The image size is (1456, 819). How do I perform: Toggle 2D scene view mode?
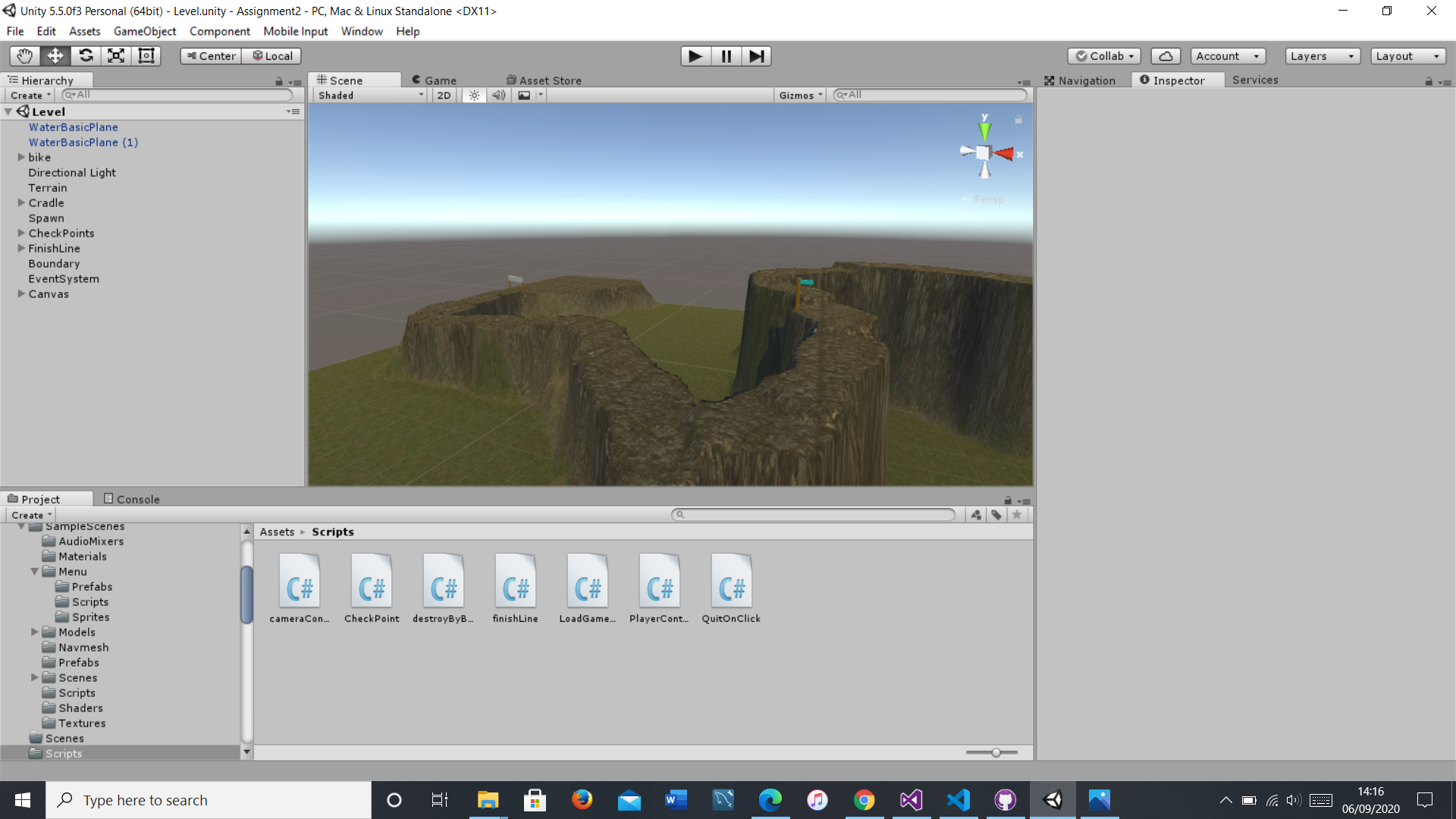(444, 96)
